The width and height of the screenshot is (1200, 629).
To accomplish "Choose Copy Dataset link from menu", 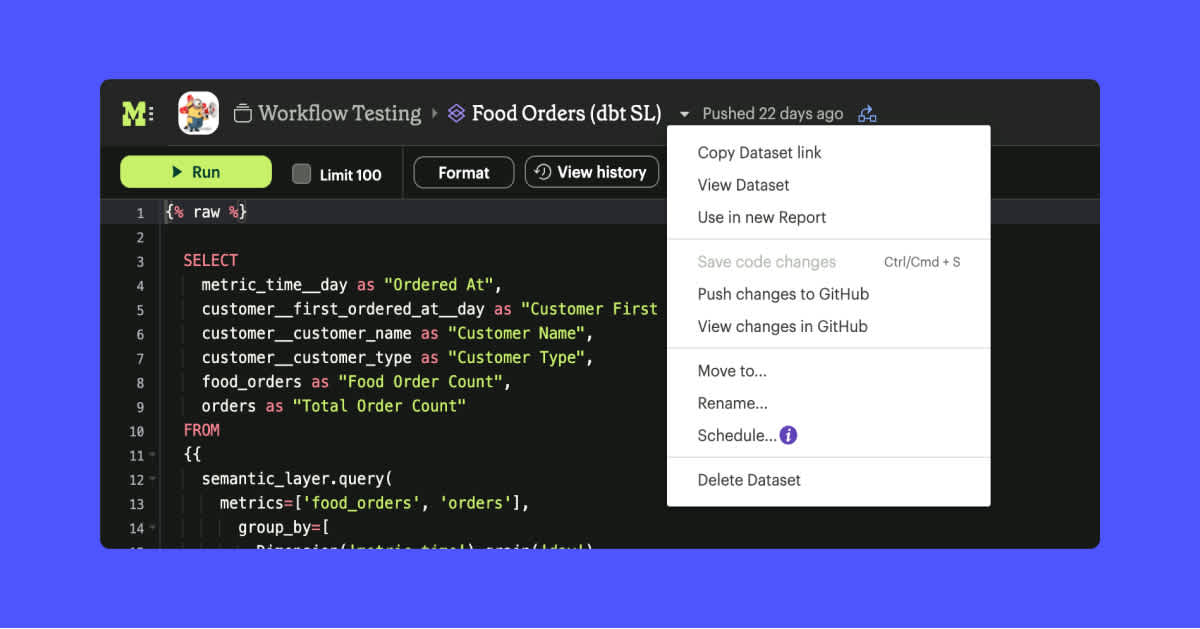I will pos(760,152).
